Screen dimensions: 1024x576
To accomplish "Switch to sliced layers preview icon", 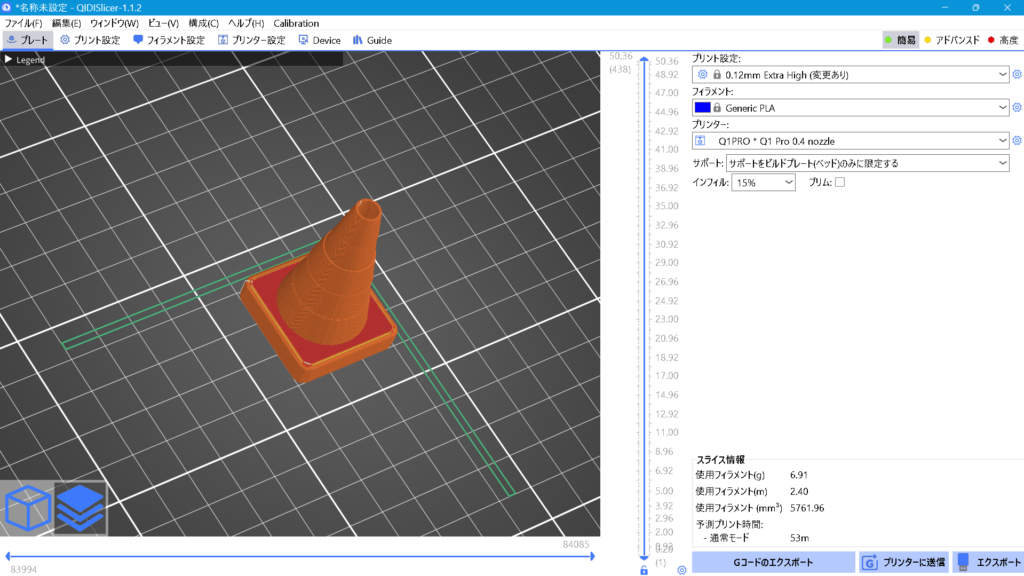I will [x=80, y=508].
